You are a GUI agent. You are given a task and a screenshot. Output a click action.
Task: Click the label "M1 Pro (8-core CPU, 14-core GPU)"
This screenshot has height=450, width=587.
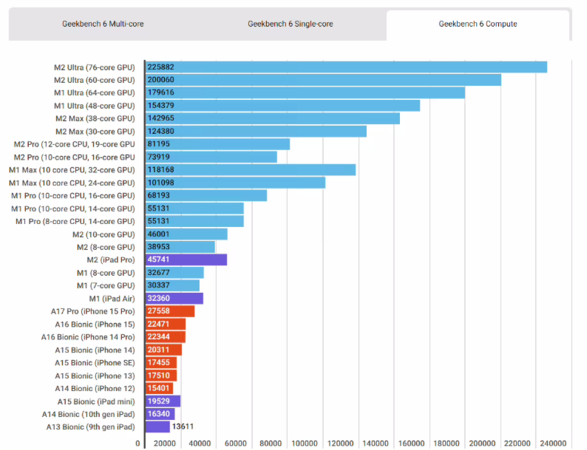click(75, 221)
